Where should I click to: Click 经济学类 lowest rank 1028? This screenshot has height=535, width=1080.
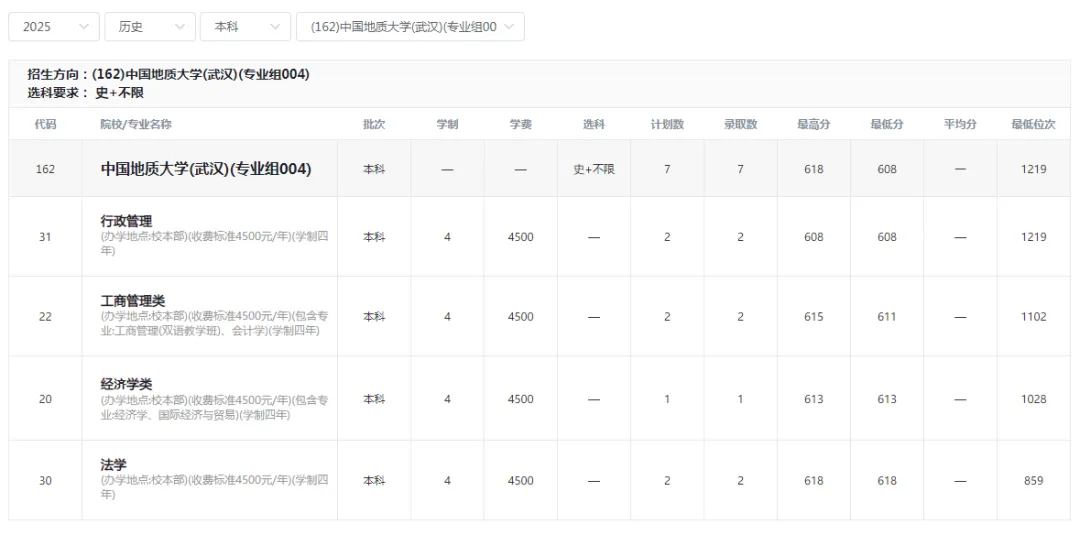point(1034,399)
